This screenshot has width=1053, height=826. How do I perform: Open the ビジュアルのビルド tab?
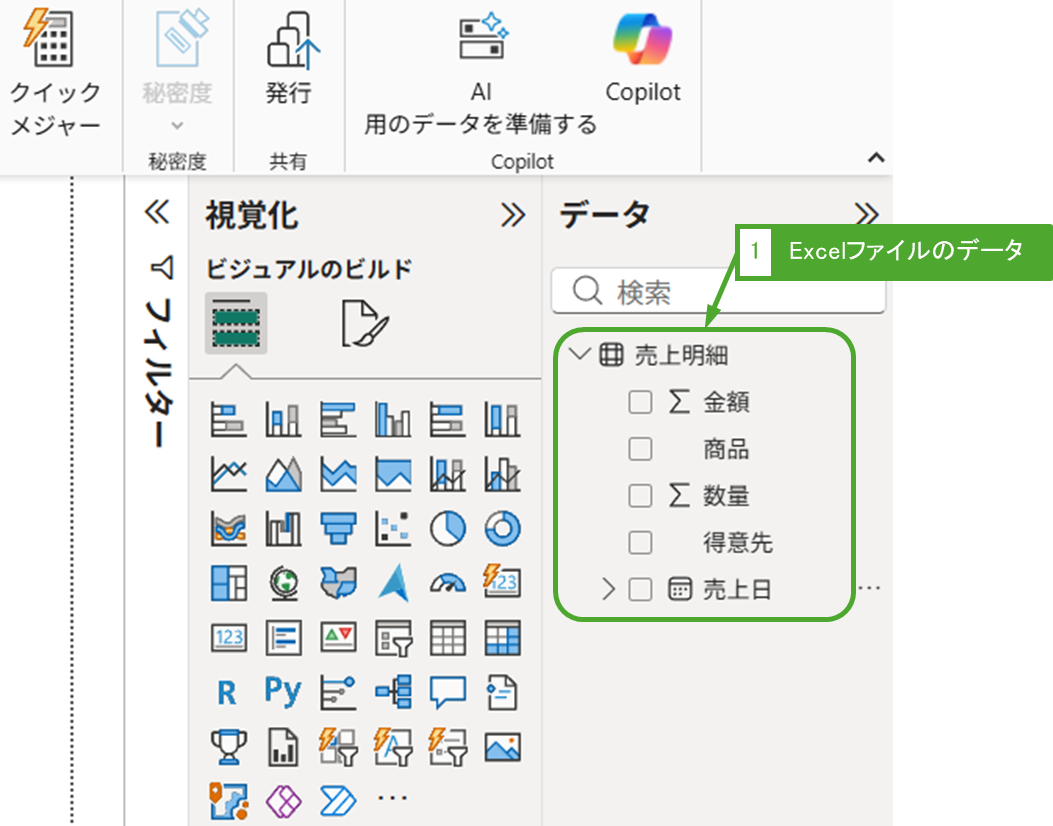(236, 323)
